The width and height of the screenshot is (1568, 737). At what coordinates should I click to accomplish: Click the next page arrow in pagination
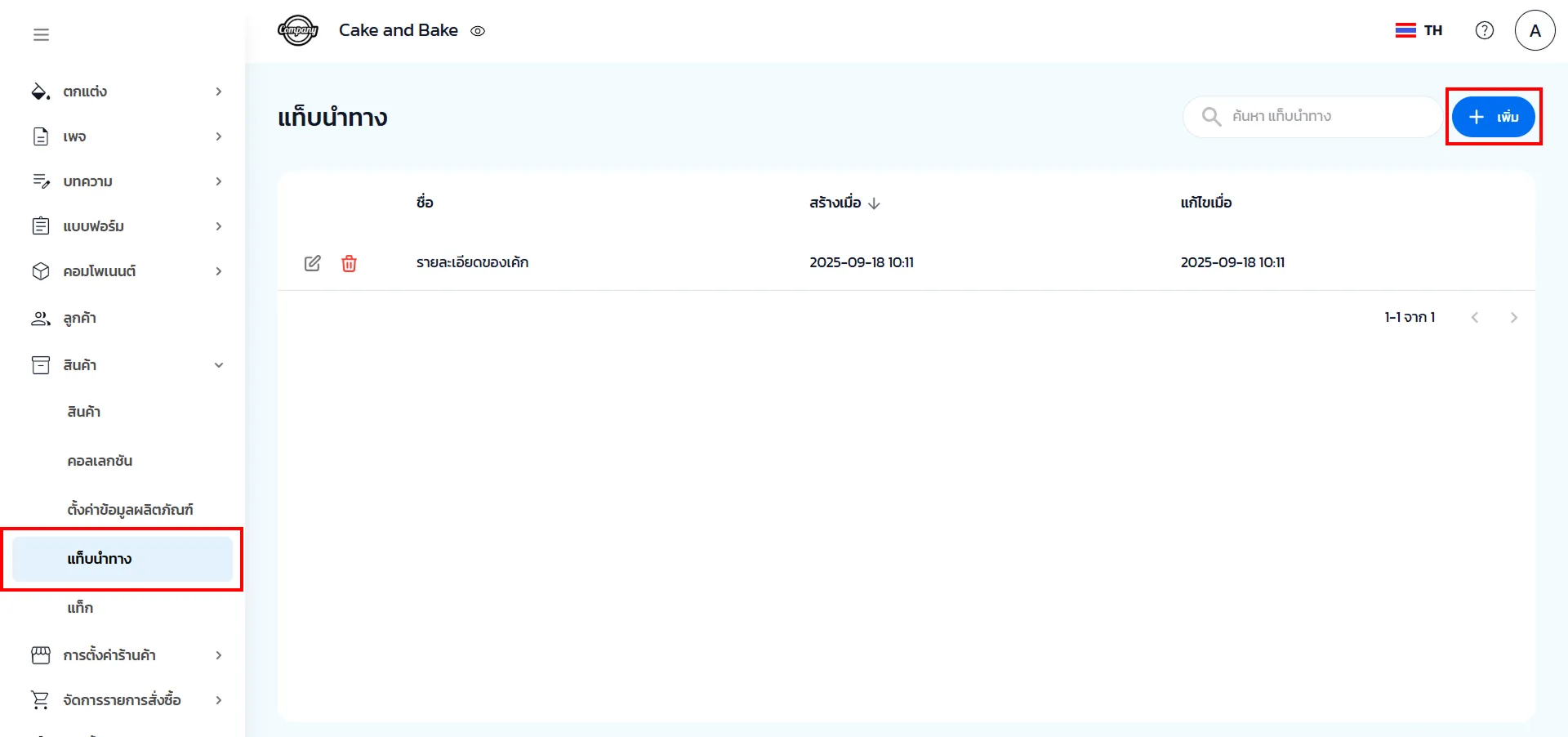(x=1513, y=317)
